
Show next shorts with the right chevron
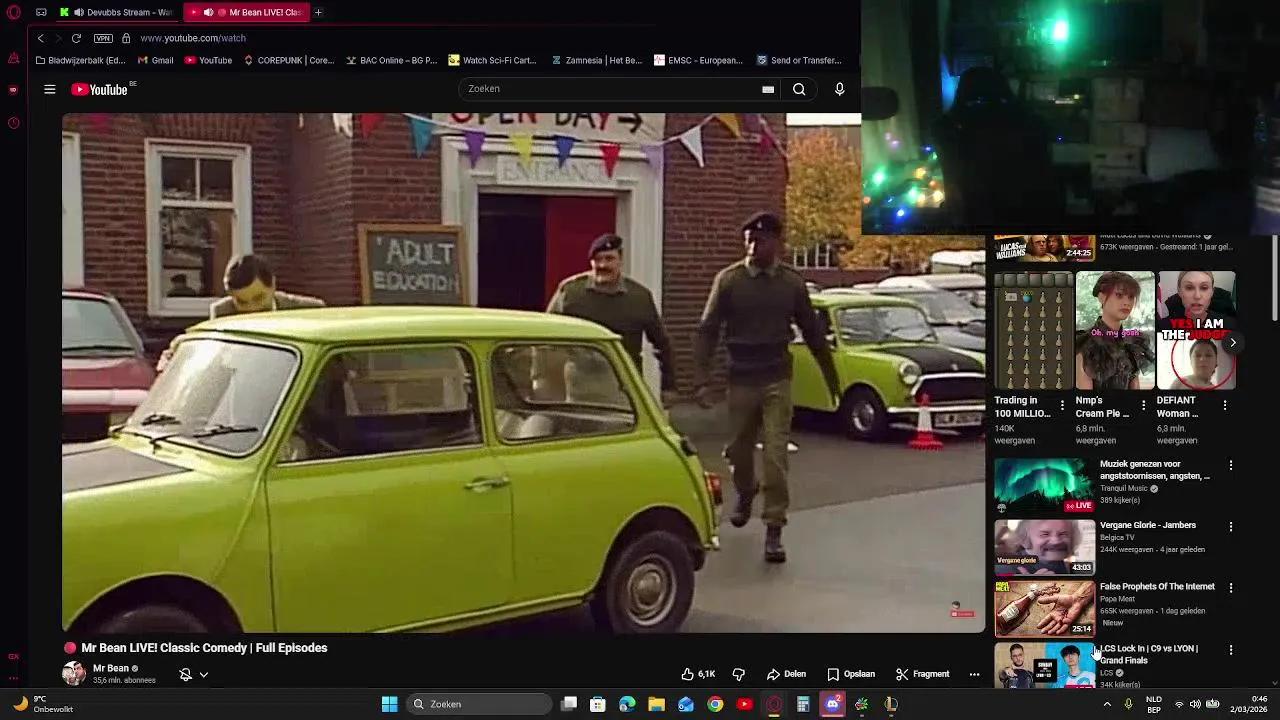pyautogui.click(x=1233, y=342)
